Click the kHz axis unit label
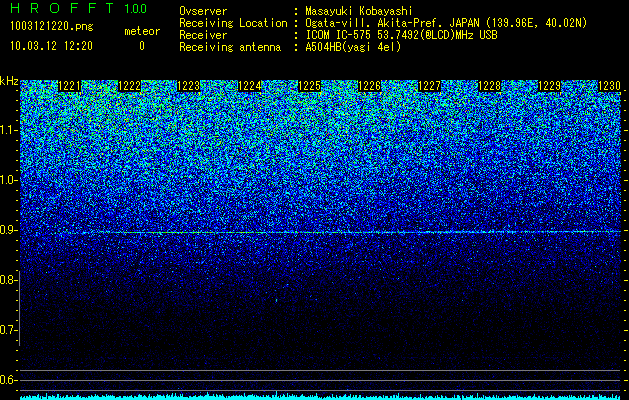The image size is (629, 400). (x=9, y=81)
